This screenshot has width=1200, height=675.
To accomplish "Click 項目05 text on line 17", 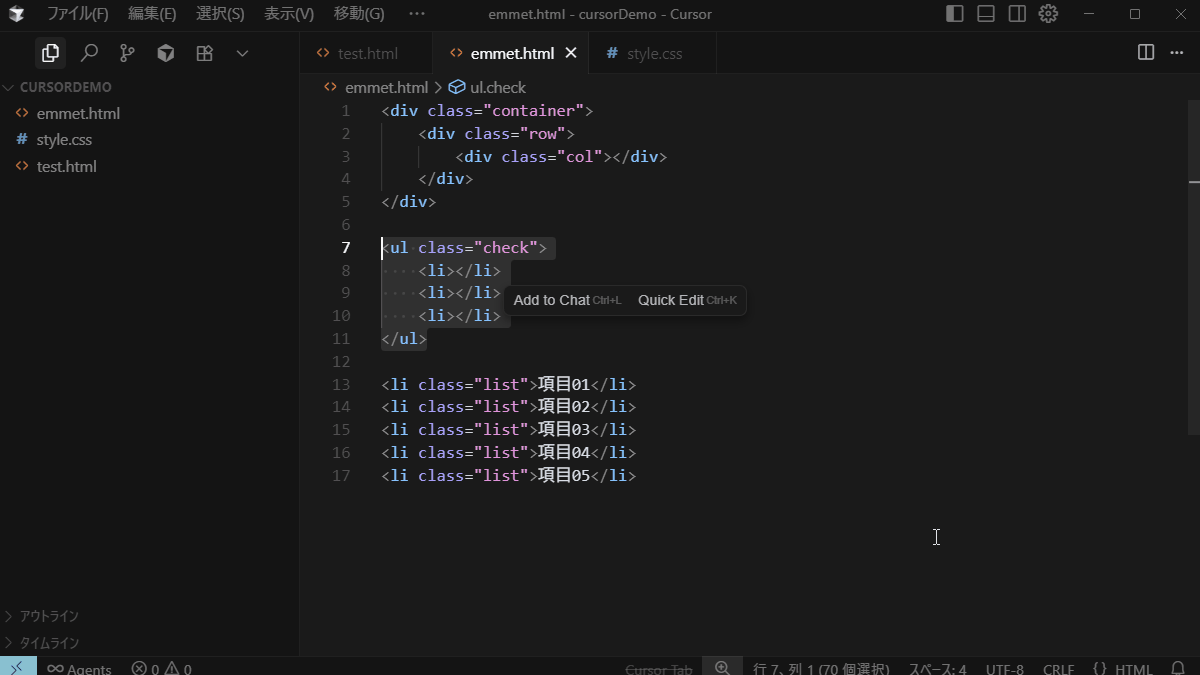I will coord(563,475).
